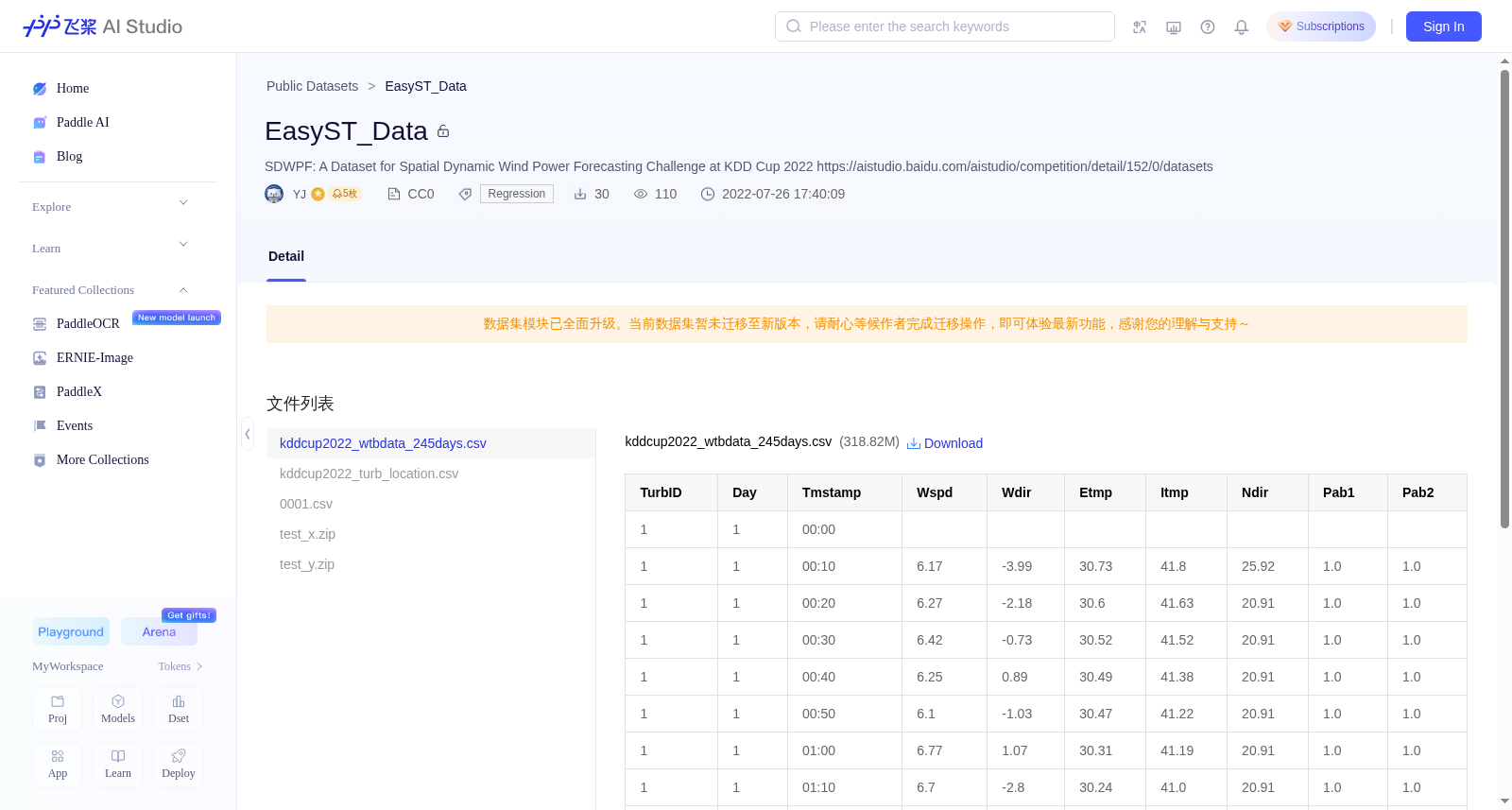Select kddcup2022_turb_location.csv in file list
Image resolution: width=1512 pixels, height=810 pixels.
coord(431,474)
